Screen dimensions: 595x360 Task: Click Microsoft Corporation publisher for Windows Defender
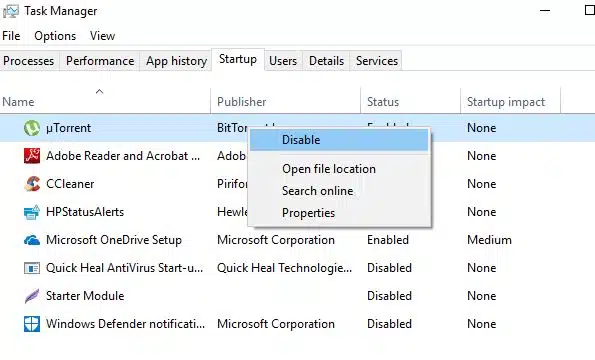(x=276, y=324)
